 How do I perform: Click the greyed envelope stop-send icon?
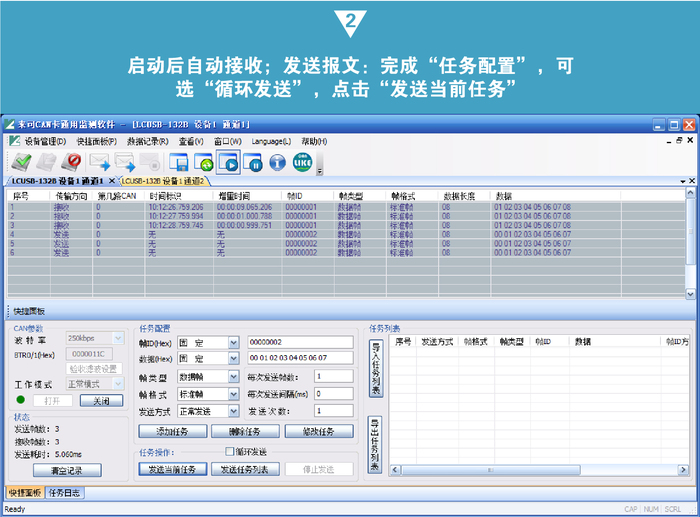[150, 162]
